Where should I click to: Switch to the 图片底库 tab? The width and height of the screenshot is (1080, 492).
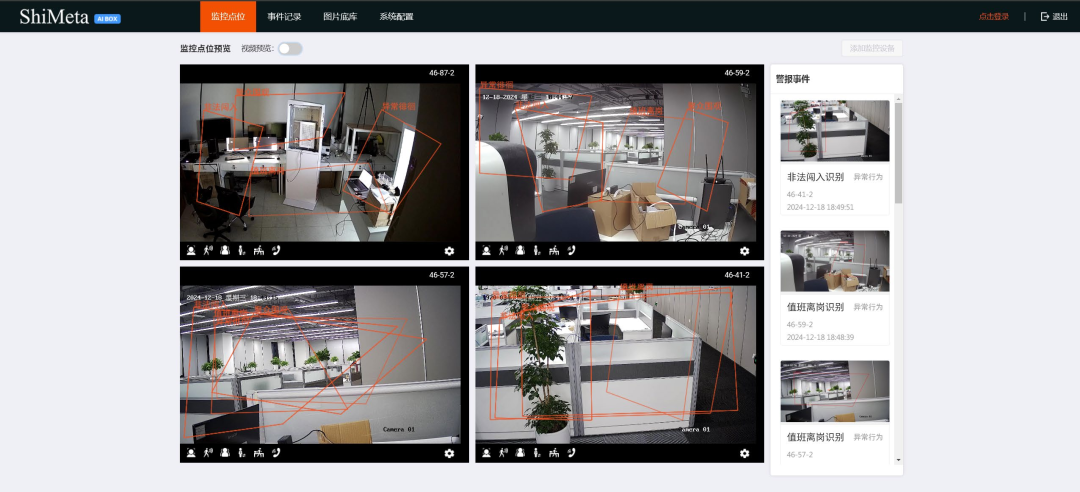click(x=340, y=17)
